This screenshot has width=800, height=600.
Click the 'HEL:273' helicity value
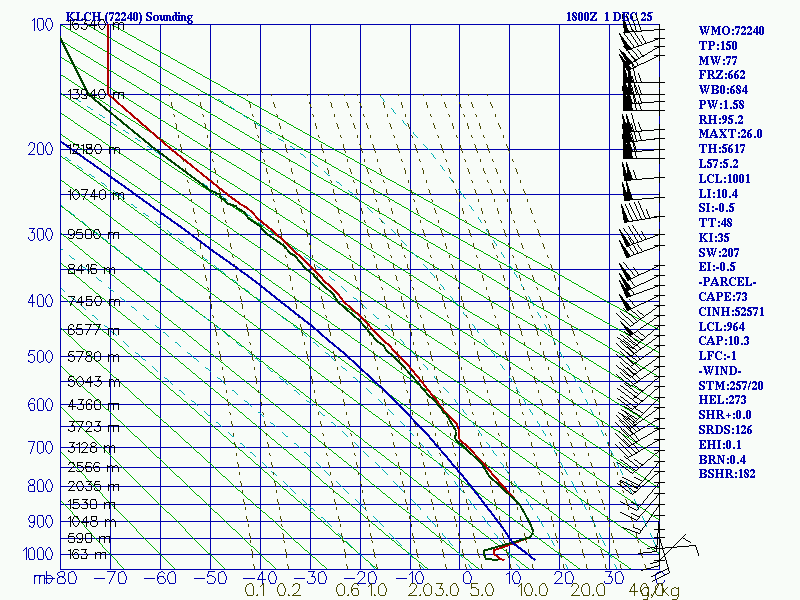(x=722, y=400)
